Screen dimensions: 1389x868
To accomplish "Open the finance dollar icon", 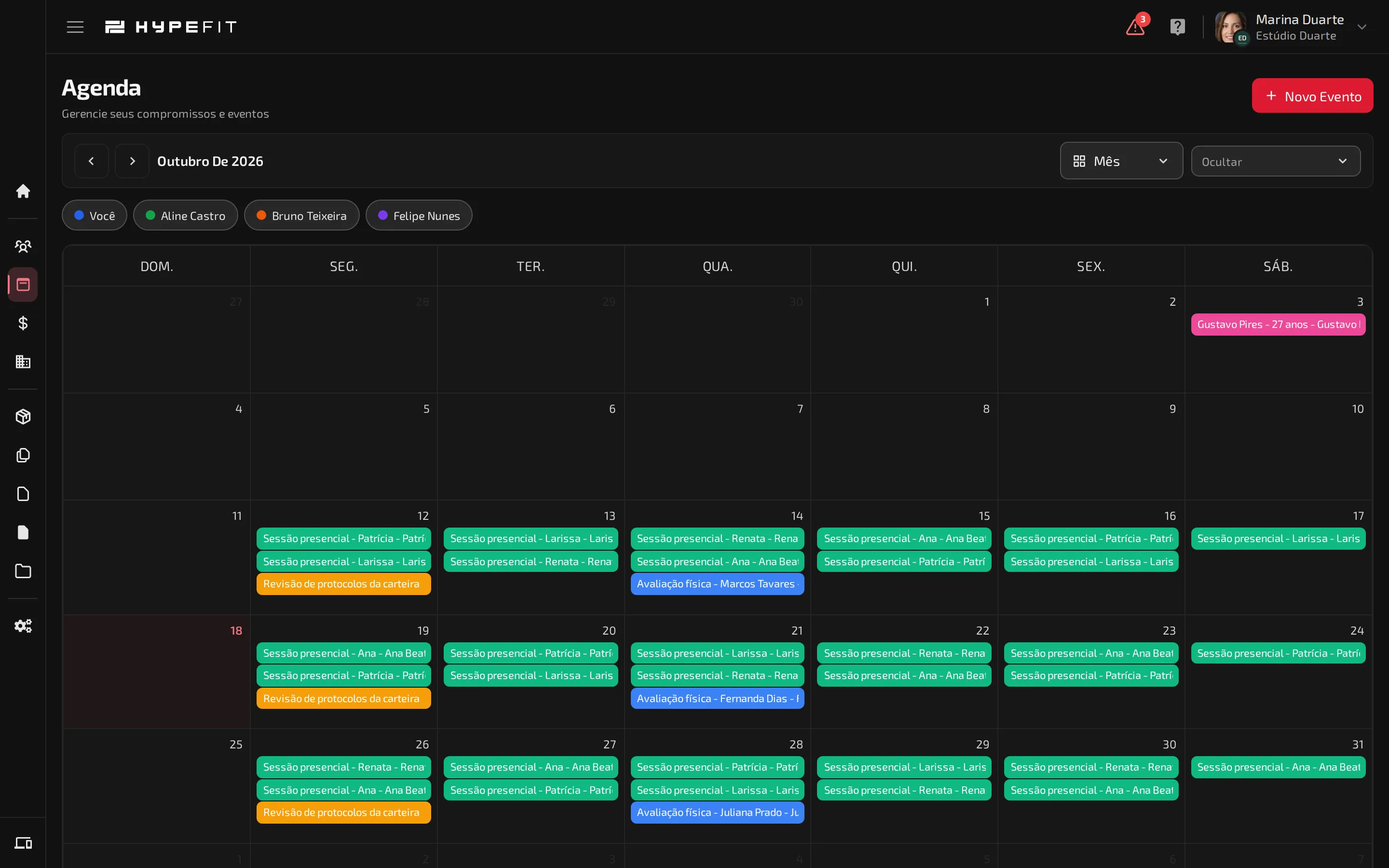I will click(23, 323).
